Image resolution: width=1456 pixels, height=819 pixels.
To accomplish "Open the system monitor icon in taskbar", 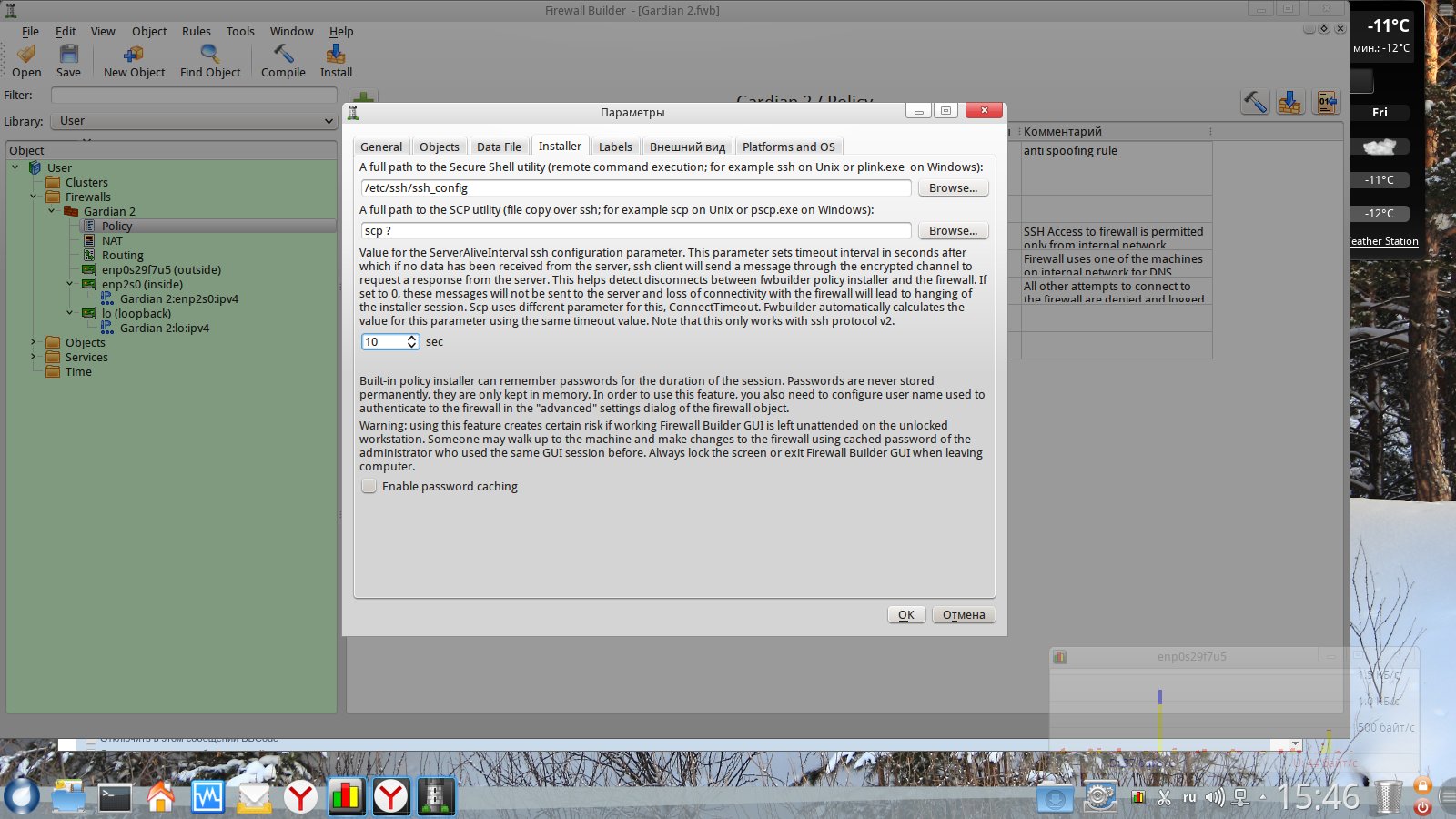I will pyautogui.click(x=207, y=797).
